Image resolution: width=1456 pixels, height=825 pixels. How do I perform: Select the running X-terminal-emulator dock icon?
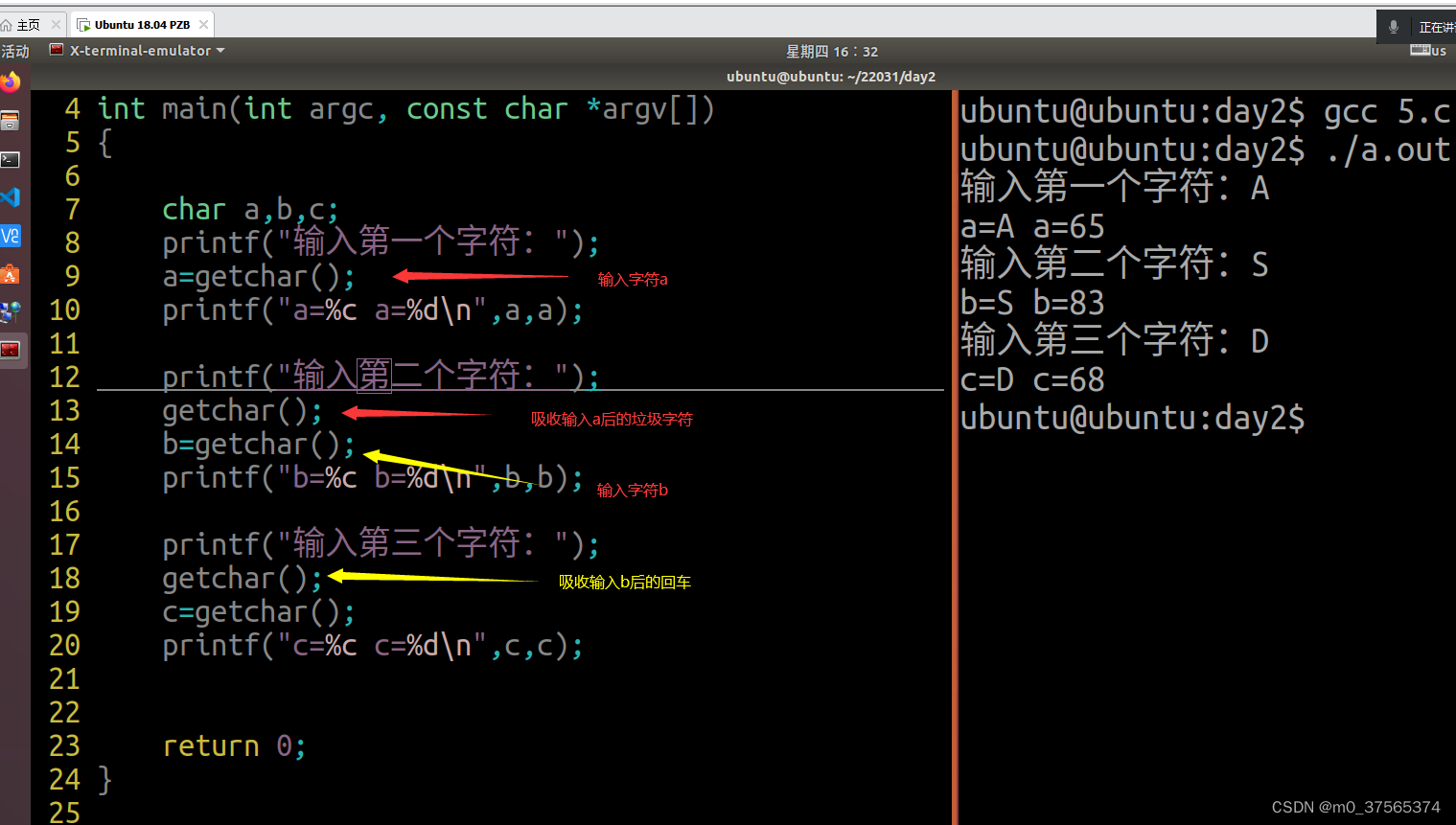[x=11, y=350]
